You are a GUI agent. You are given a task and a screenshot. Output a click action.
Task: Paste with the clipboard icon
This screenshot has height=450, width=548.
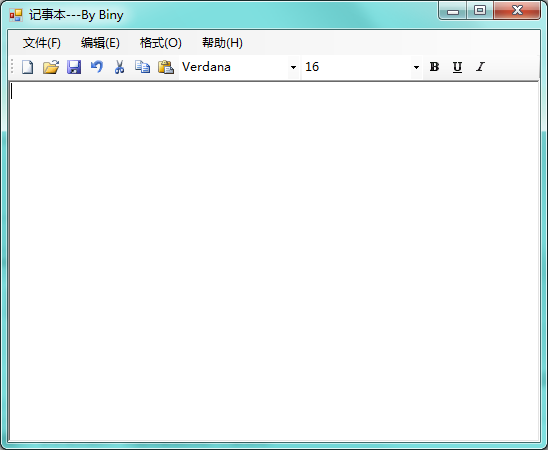coord(166,67)
